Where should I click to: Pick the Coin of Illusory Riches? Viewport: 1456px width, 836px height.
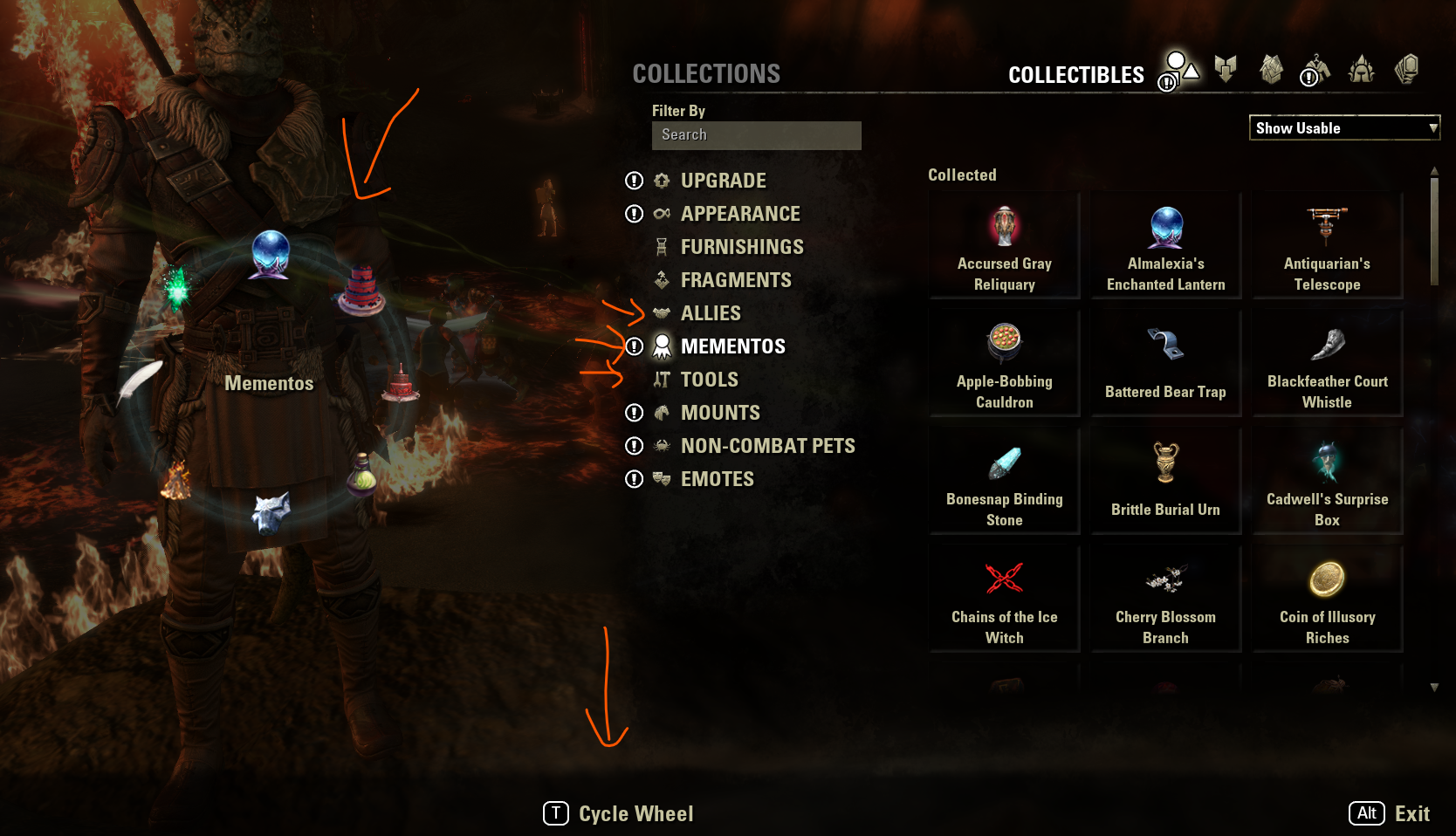coord(1327,600)
